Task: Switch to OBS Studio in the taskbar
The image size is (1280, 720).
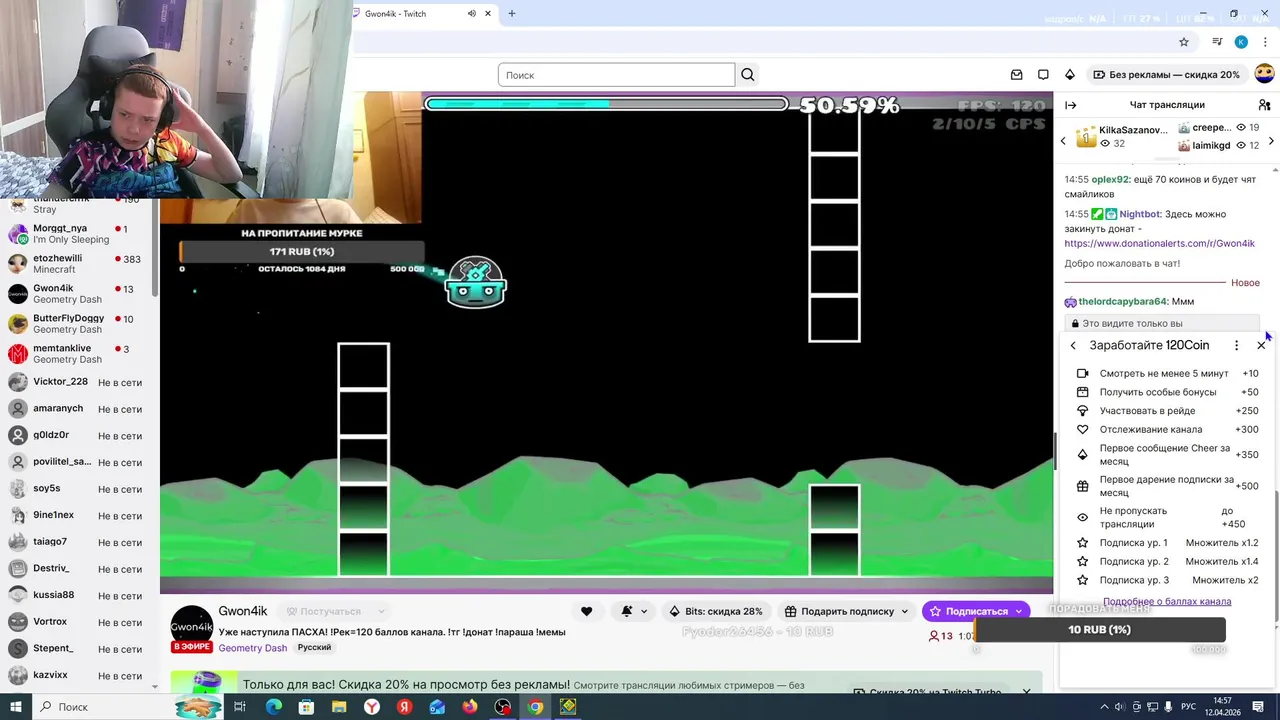Action: click(x=503, y=707)
